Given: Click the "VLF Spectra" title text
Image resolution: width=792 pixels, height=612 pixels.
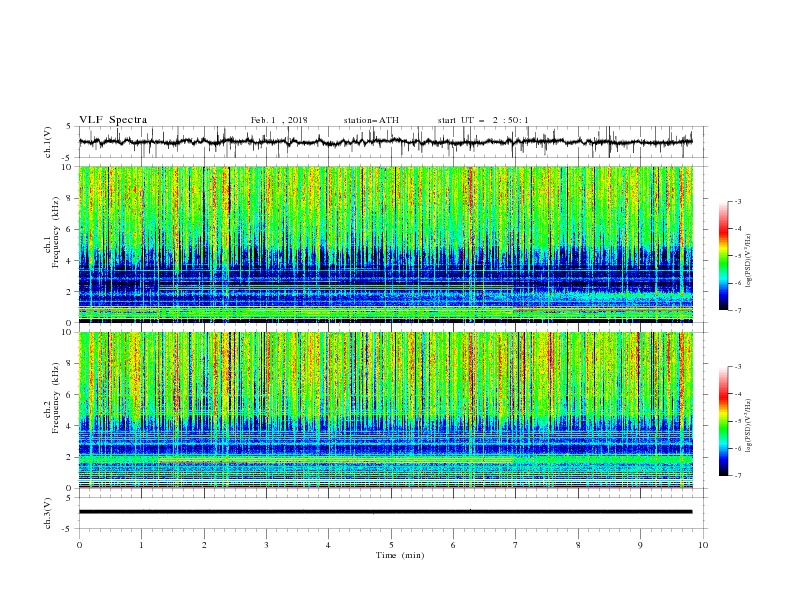Looking at the screenshot, I should (113, 120).
